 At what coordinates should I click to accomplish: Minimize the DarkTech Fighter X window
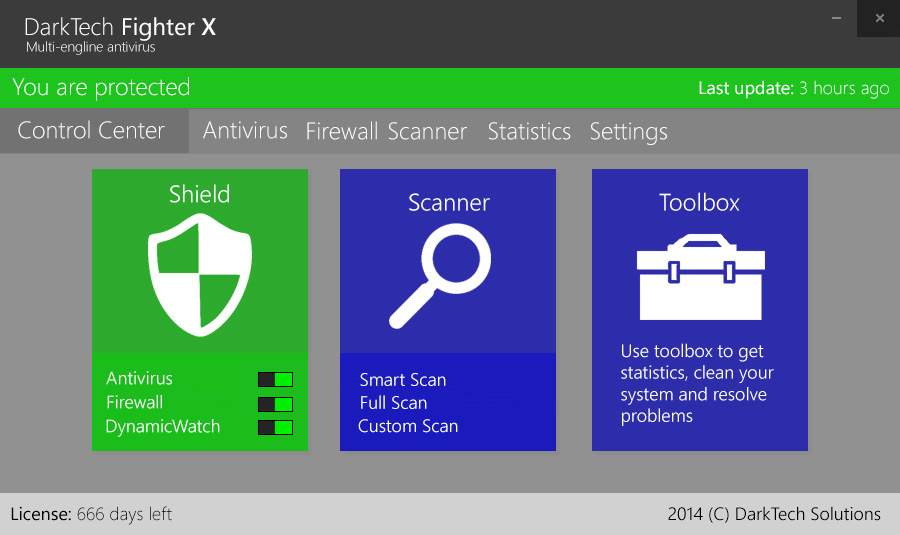pyautogui.click(x=837, y=18)
